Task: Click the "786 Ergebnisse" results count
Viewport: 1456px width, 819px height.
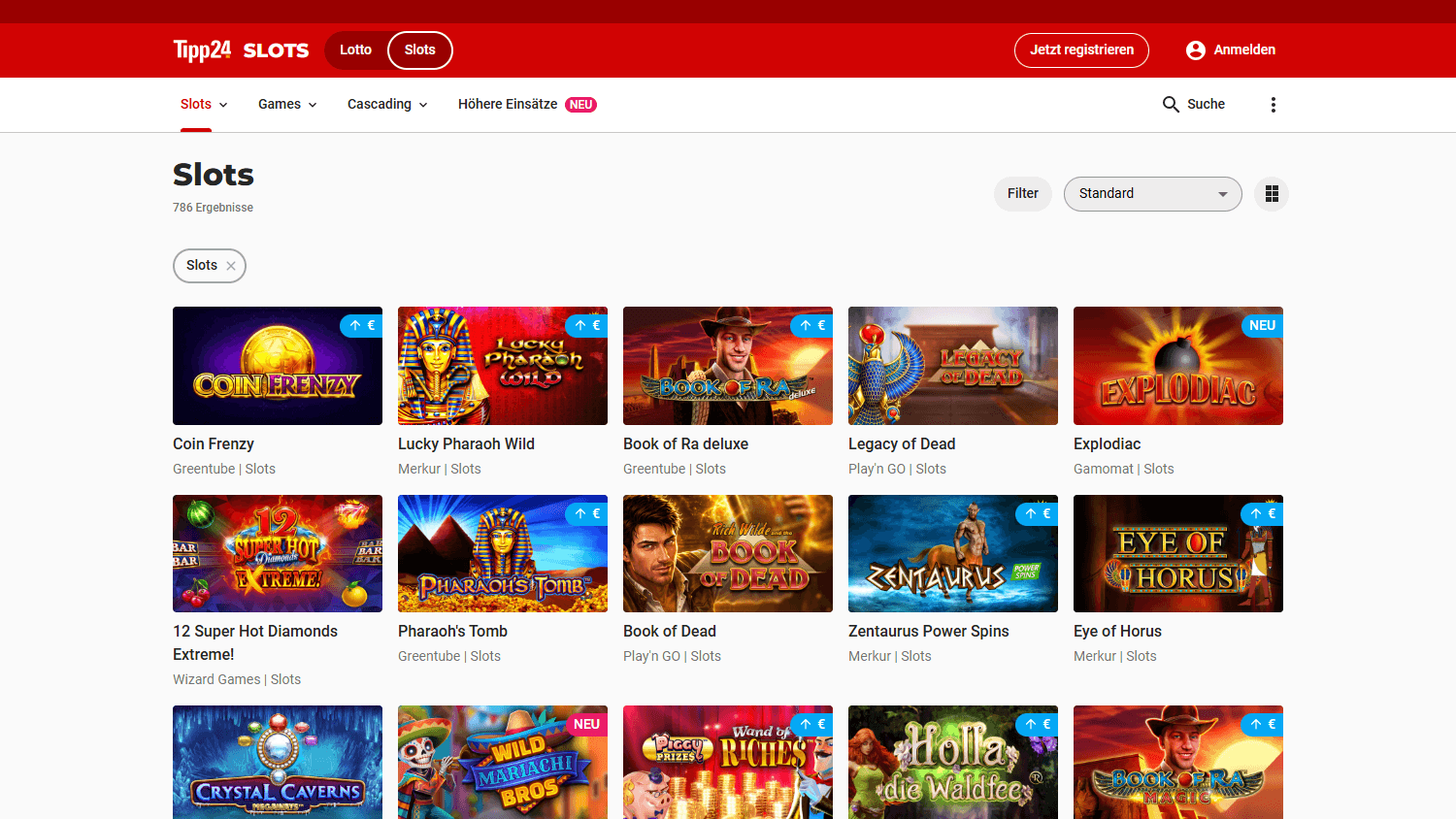Action: click(x=213, y=208)
